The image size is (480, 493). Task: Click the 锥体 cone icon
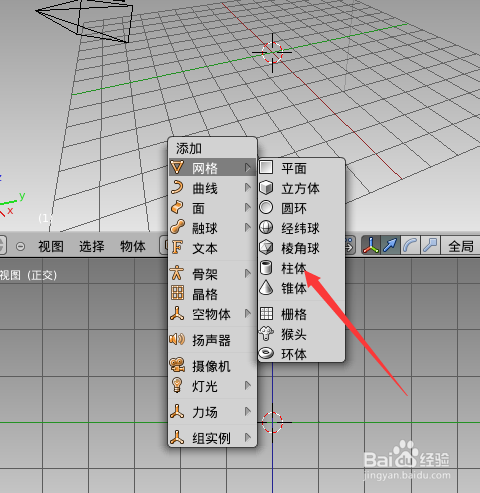coord(266,287)
